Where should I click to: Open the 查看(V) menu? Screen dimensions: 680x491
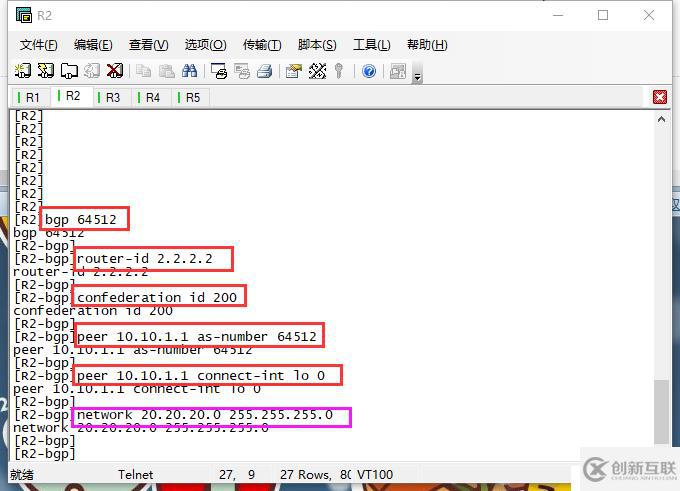[x=148, y=45]
